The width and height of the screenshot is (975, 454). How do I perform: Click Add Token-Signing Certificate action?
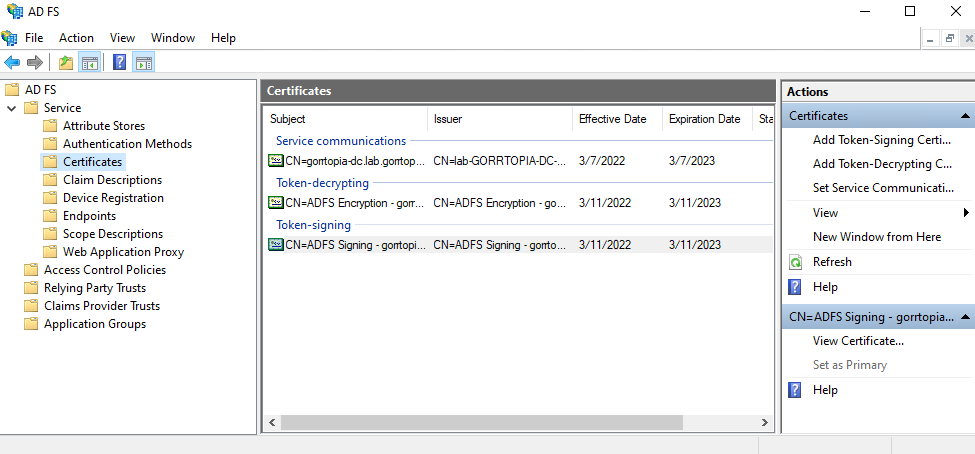pyautogui.click(x=882, y=140)
